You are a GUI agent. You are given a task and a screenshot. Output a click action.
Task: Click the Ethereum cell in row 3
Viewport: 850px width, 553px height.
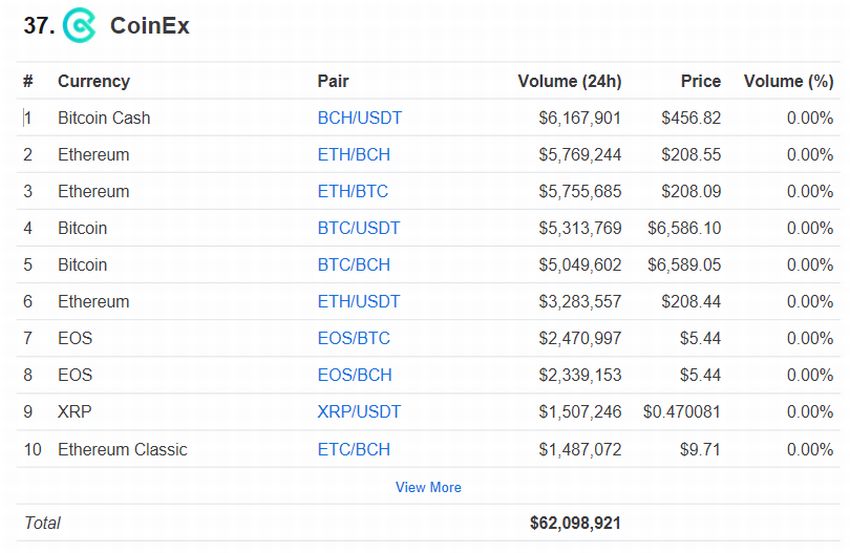[x=93, y=191]
